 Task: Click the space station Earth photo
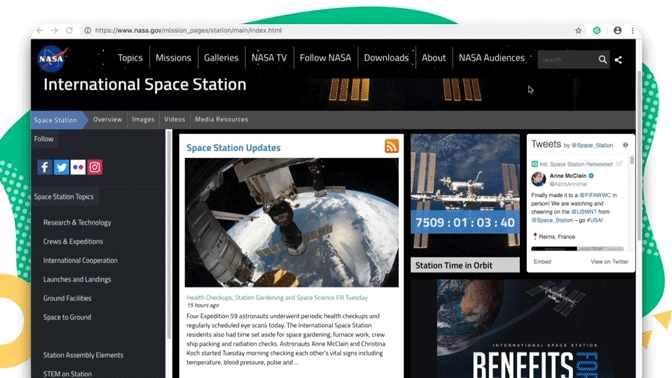[x=291, y=222]
